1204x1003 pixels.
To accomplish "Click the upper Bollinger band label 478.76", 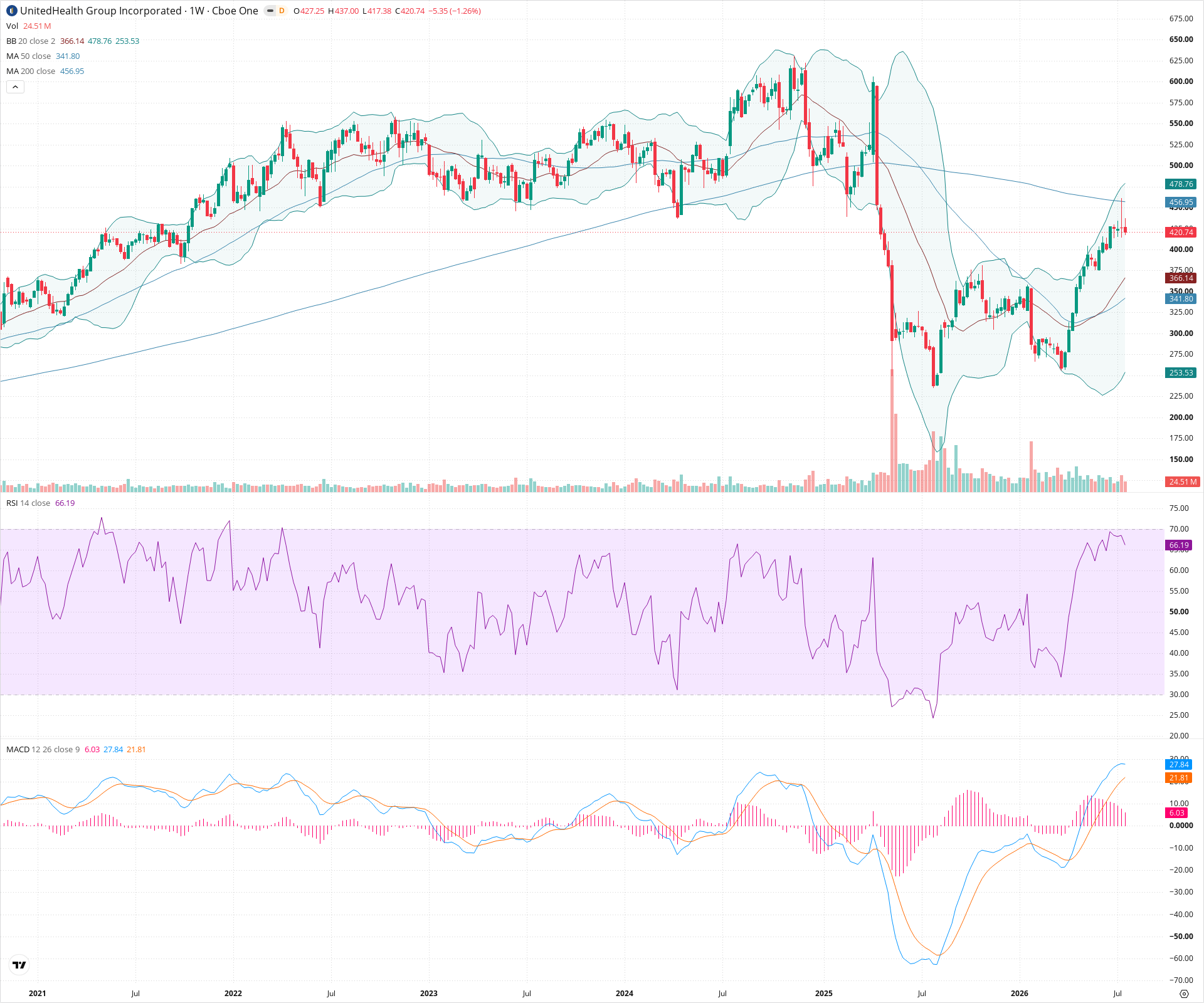I will click(x=1181, y=184).
